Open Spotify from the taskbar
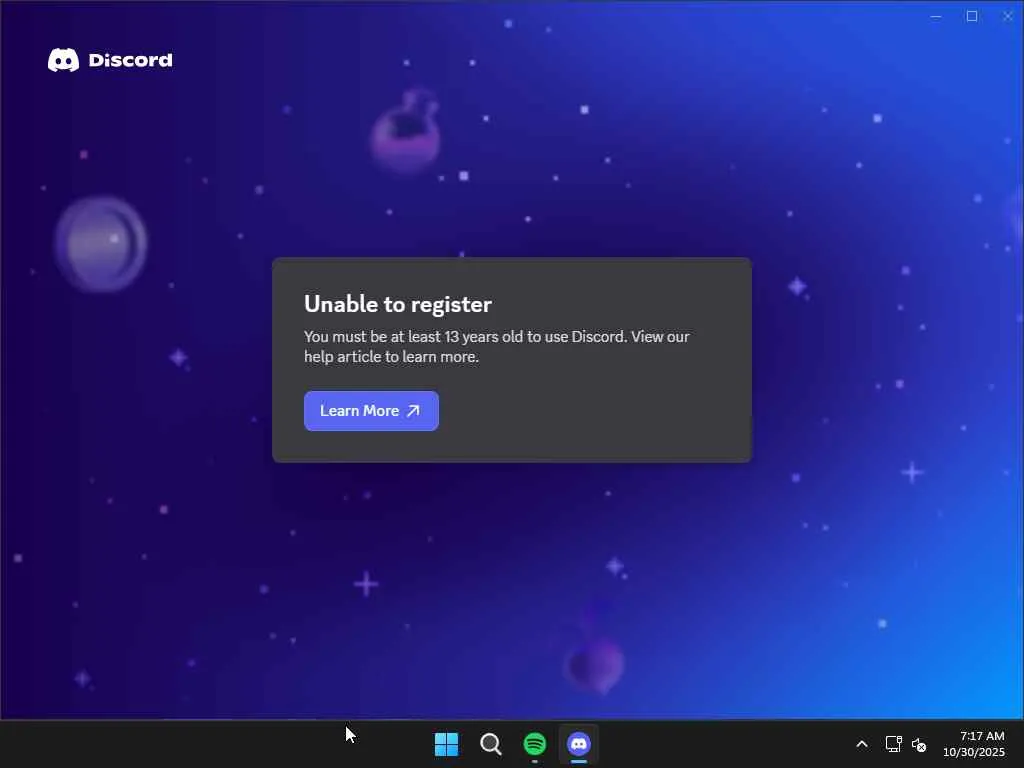Image resolution: width=1024 pixels, height=768 pixels. pyautogui.click(x=535, y=744)
